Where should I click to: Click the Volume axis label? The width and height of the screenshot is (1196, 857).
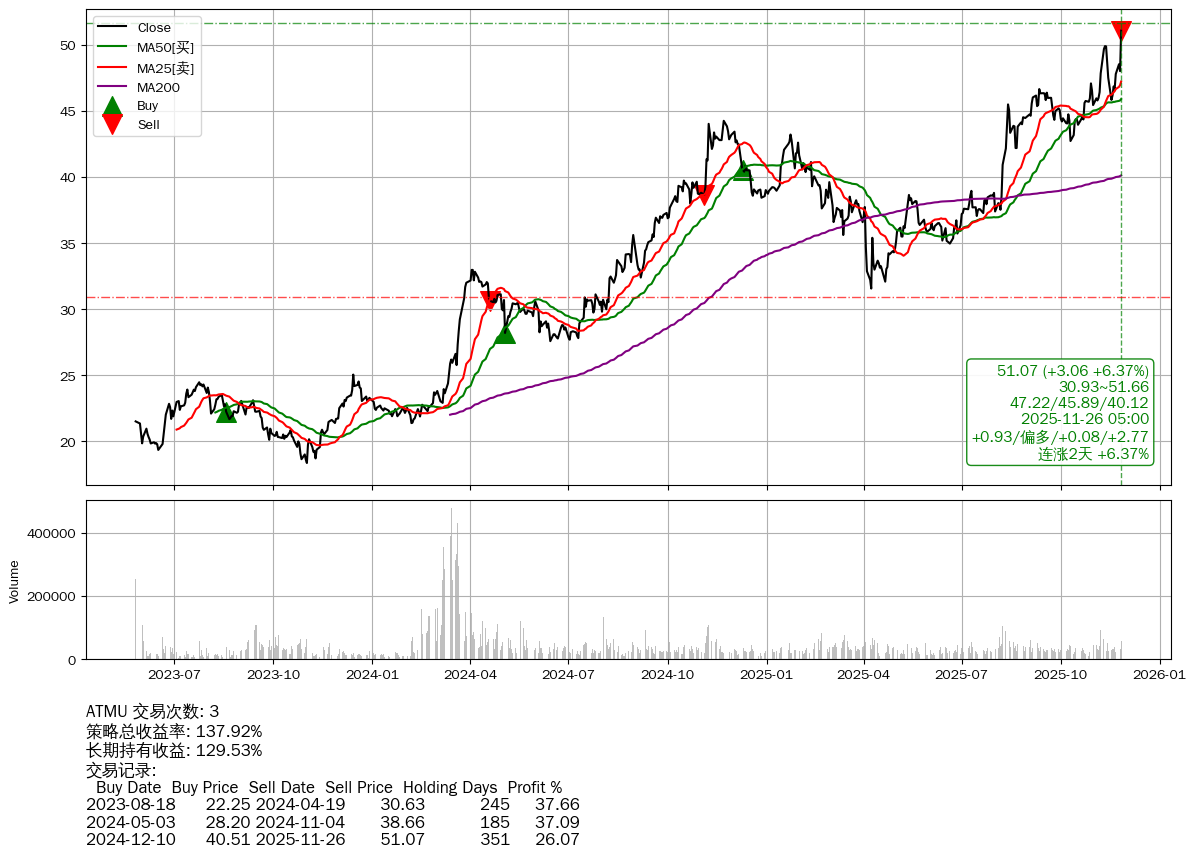click(14, 581)
